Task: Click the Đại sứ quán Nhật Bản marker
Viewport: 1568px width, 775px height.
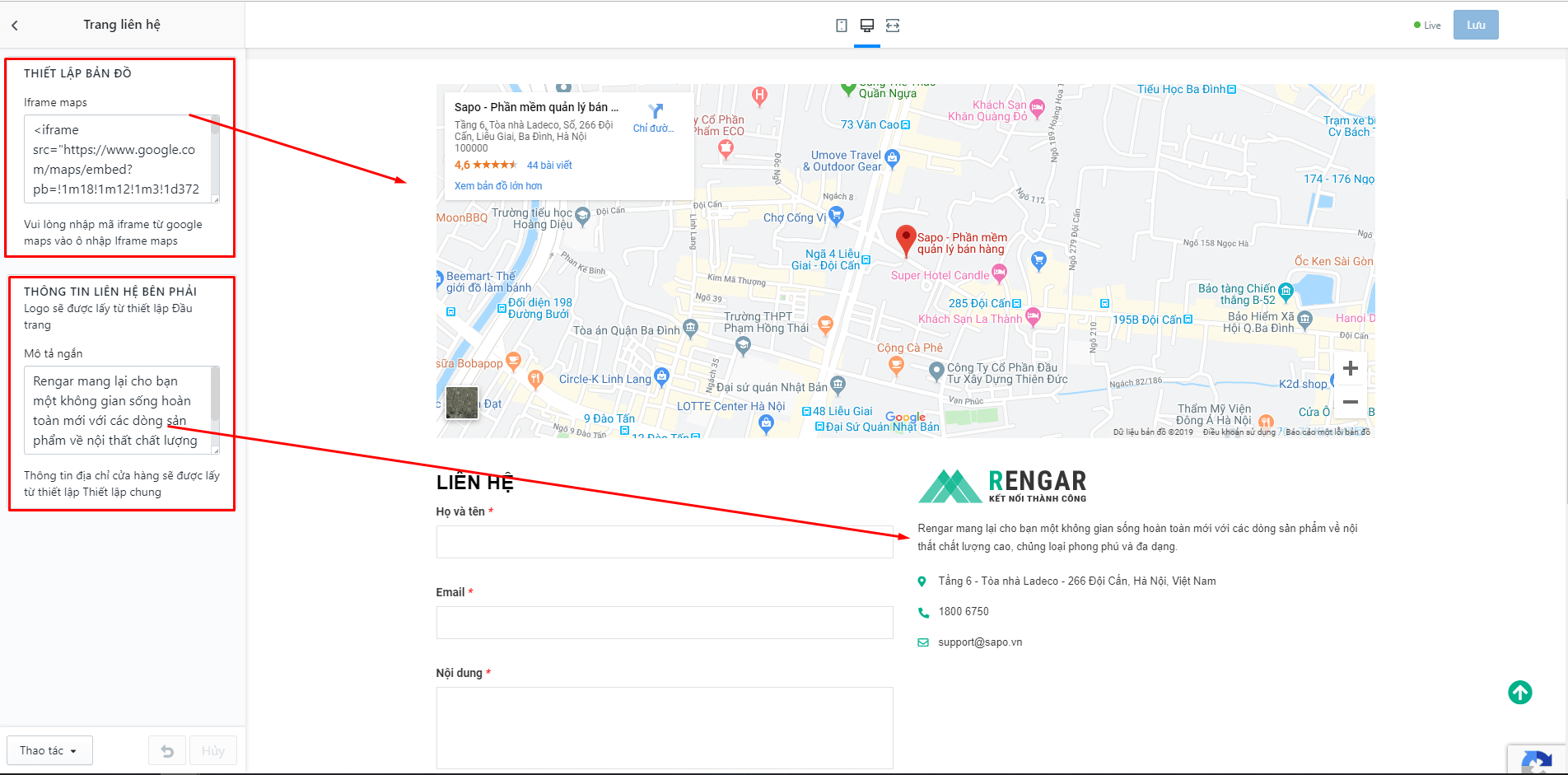Action: [x=838, y=384]
